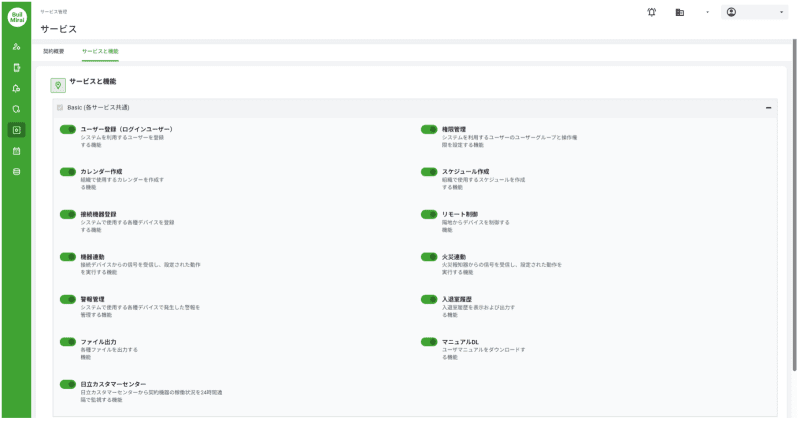Open the user account dropdown
This screenshot has width=800, height=421.
(754, 12)
